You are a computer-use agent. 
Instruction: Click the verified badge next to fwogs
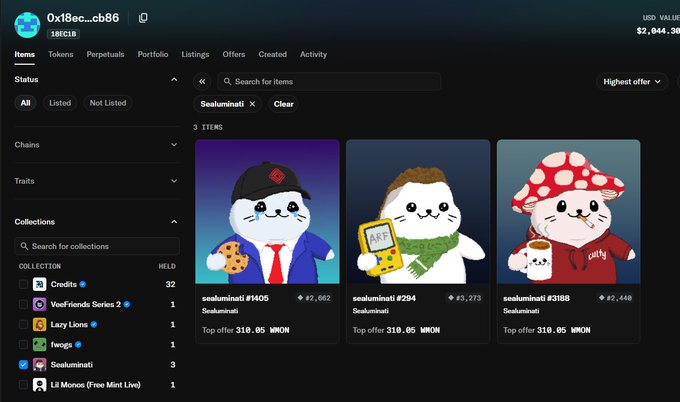pos(78,345)
